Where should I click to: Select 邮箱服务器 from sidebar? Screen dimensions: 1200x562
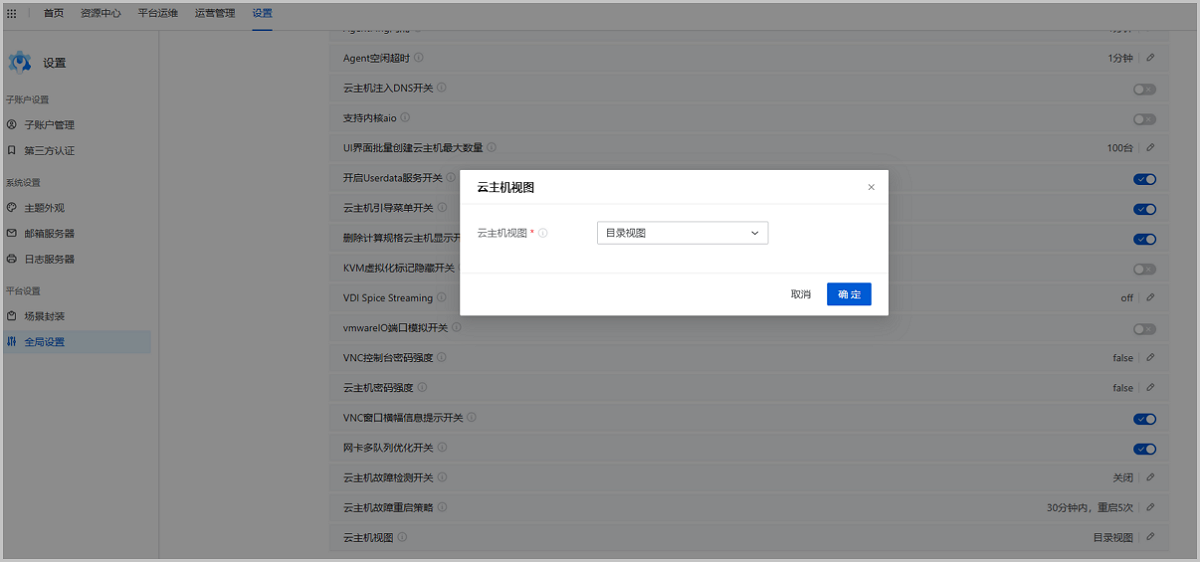point(49,233)
